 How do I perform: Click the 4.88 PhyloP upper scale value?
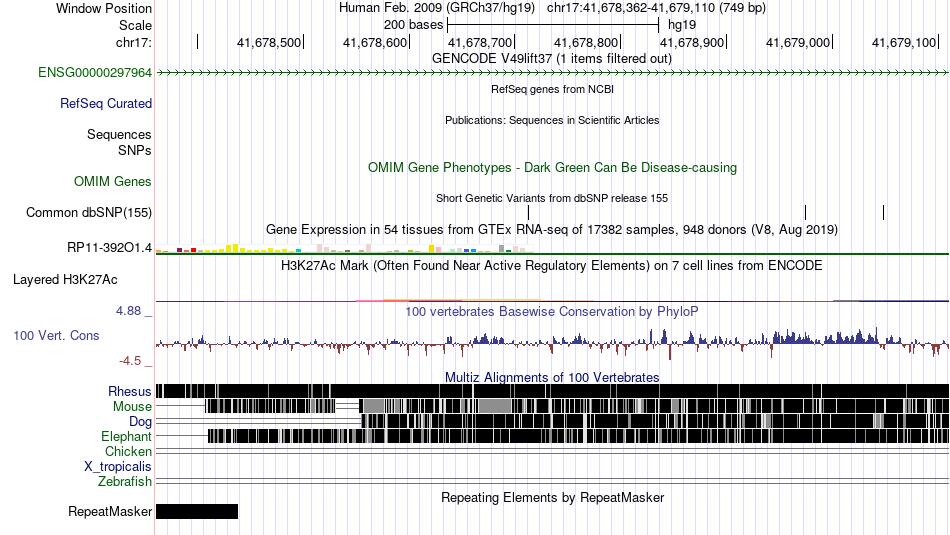pyautogui.click(x=128, y=311)
